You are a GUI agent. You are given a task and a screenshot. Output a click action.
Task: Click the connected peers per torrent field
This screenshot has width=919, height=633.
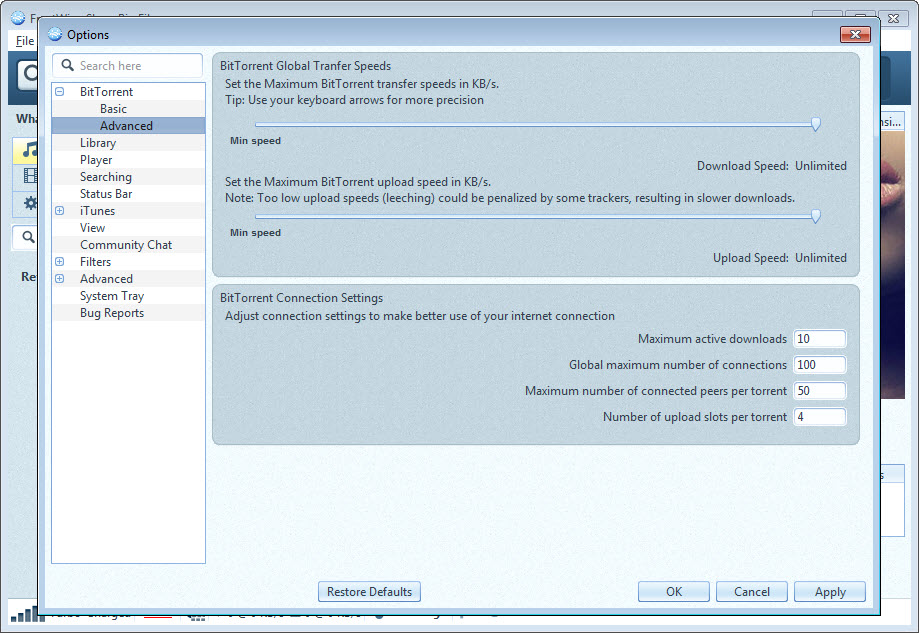point(819,391)
